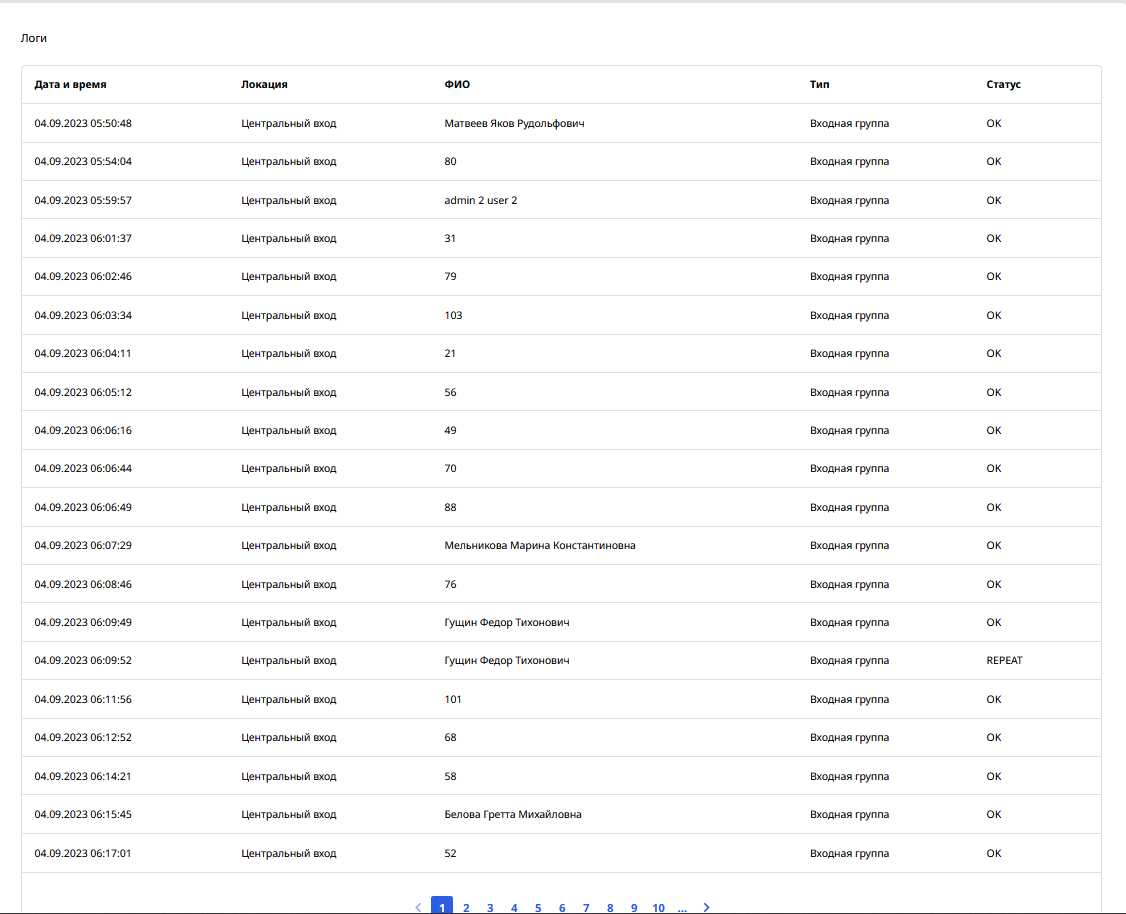Click the "Тип" column header

(819, 85)
